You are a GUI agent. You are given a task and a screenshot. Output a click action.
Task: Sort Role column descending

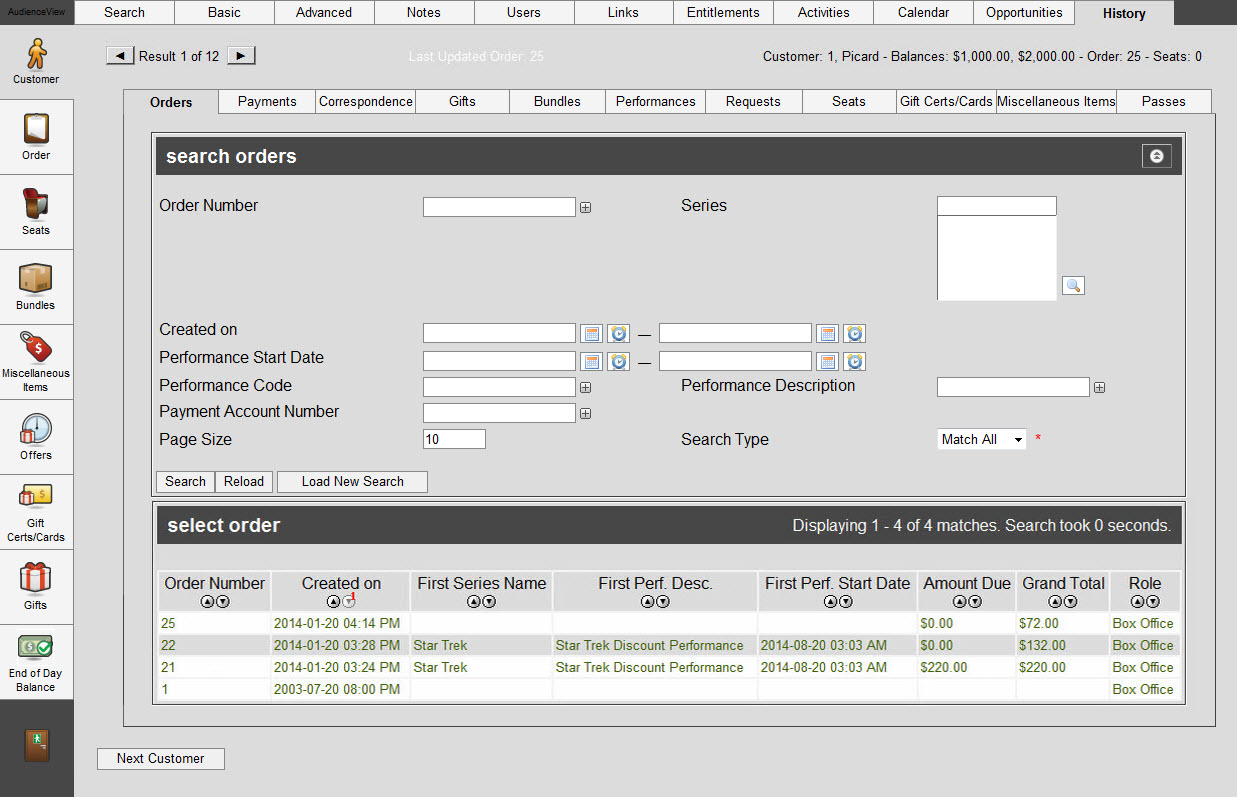(x=1153, y=601)
